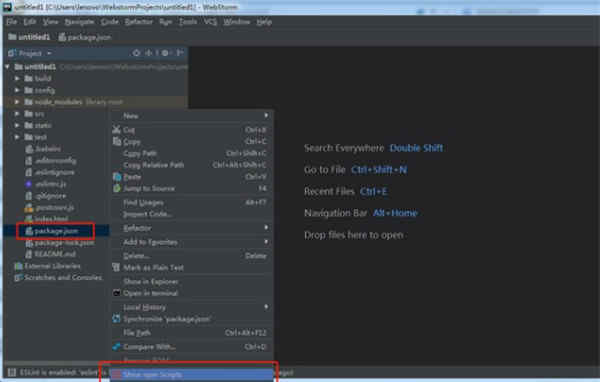
Task: Open the Code menu
Action: (109, 22)
